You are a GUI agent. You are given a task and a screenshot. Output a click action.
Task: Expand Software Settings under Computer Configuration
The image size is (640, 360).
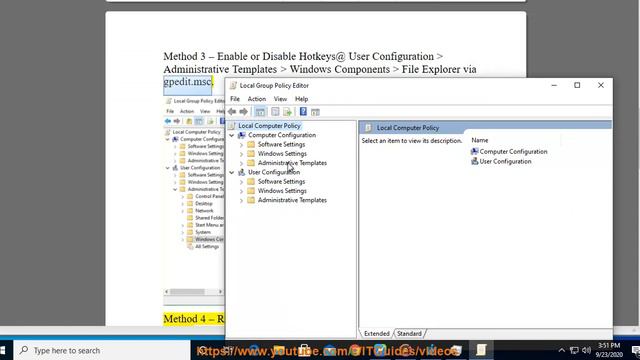click(x=241, y=144)
